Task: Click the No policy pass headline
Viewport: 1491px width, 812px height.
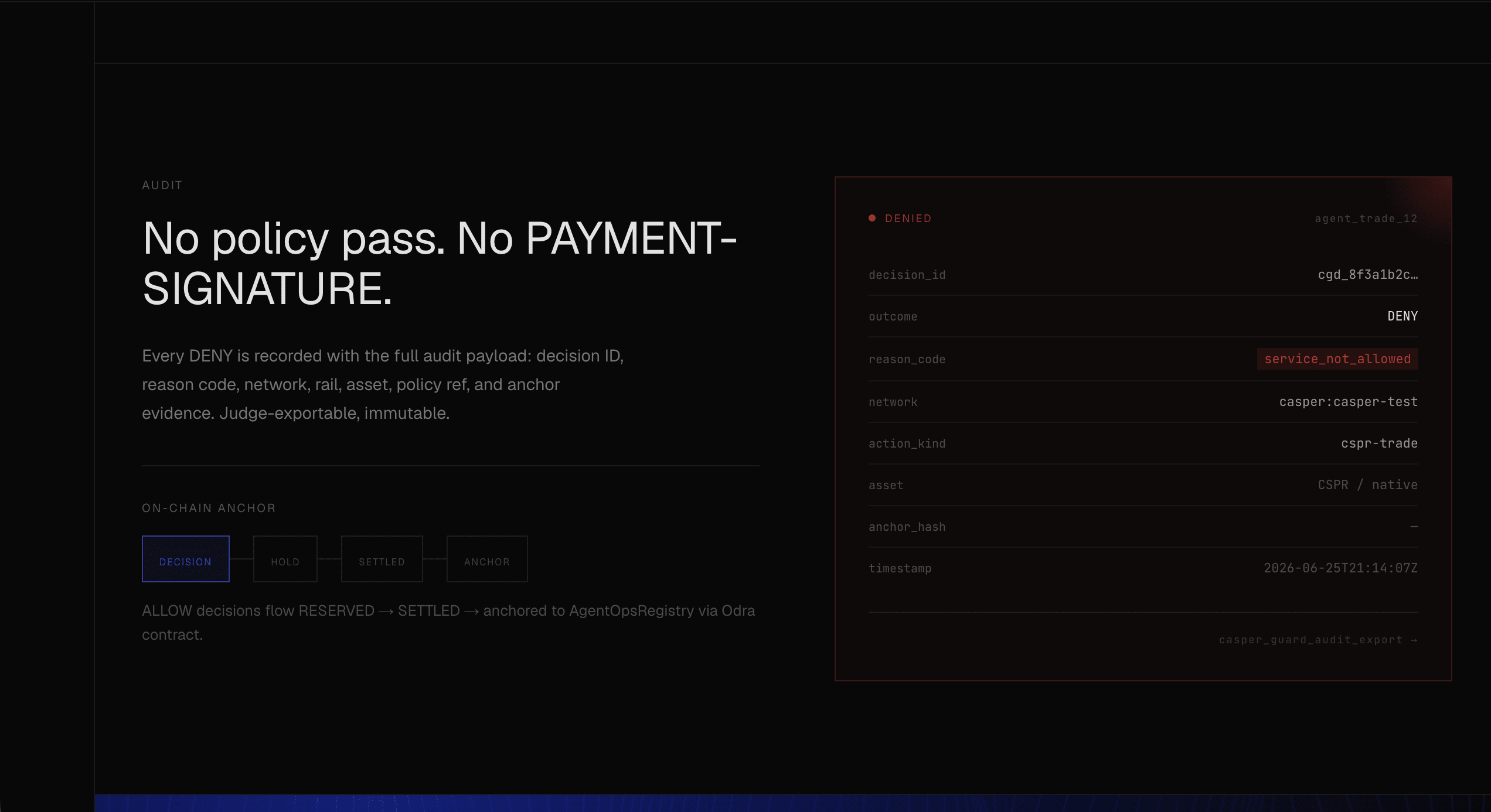Action: pyautogui.click(x=440, y=264)
